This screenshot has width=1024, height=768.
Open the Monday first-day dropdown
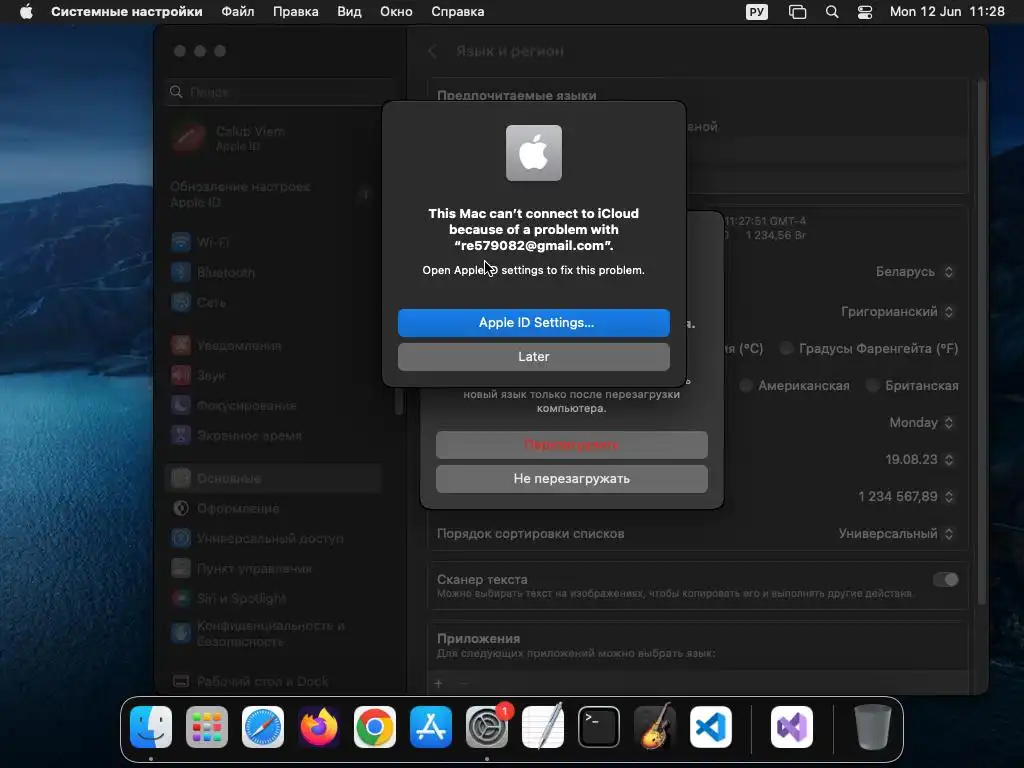click(921, 423)
